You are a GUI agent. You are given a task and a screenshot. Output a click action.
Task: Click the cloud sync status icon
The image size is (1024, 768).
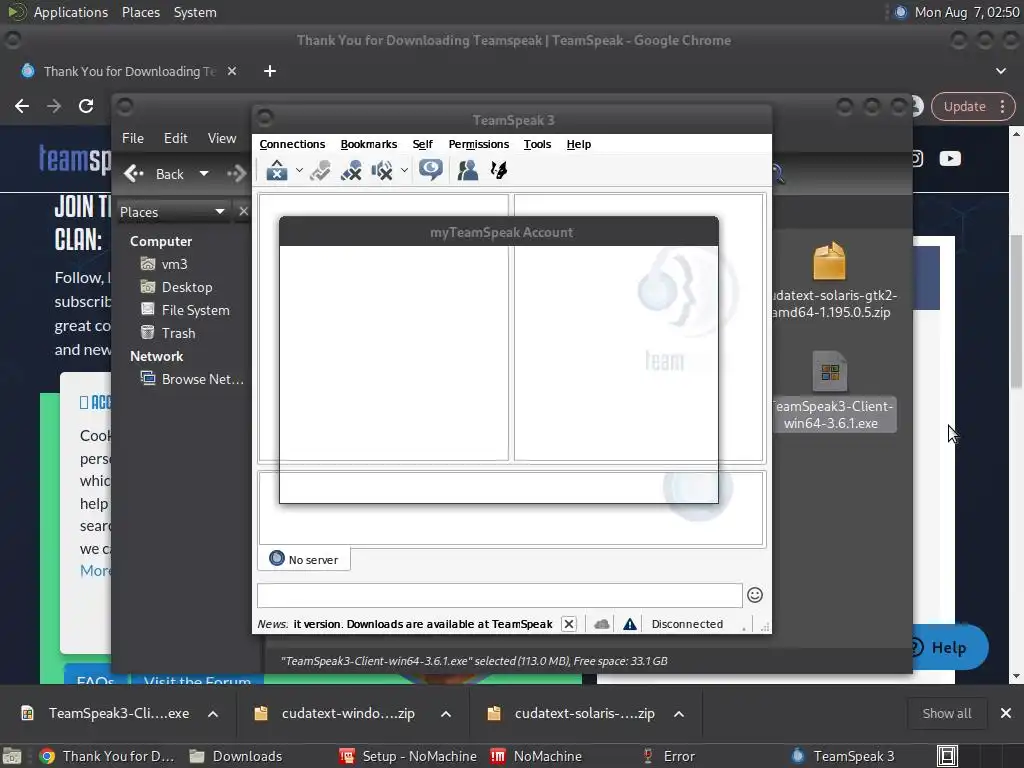point(601,624)
